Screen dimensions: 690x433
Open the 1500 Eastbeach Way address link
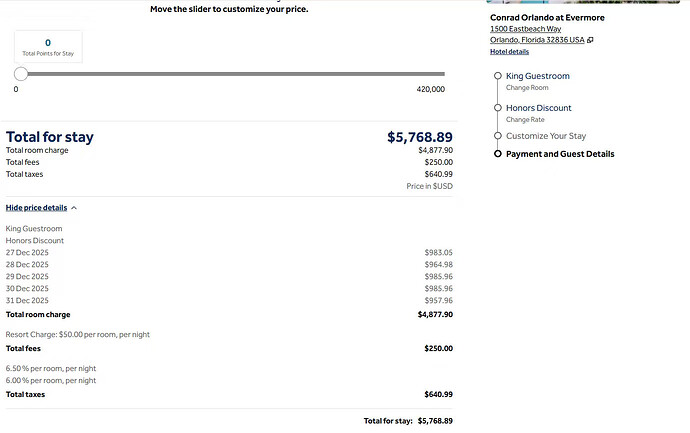[x=525, y=29]
